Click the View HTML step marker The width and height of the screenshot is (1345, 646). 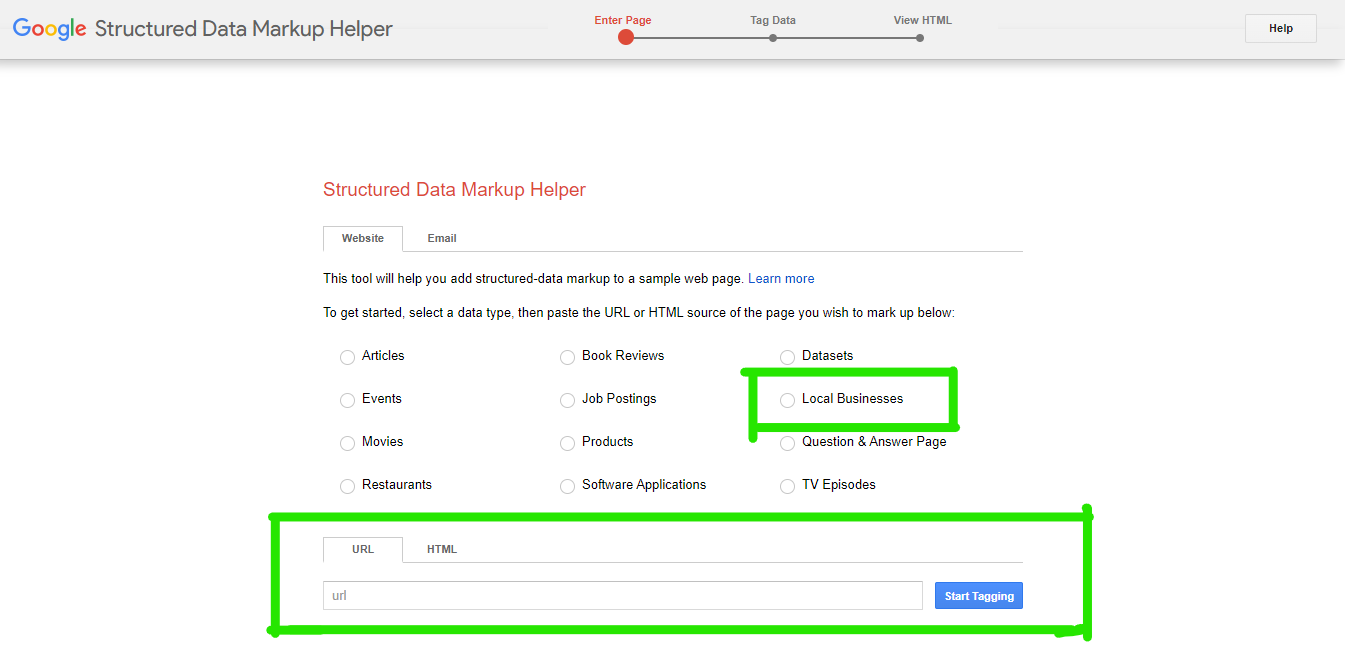[920, 38]
